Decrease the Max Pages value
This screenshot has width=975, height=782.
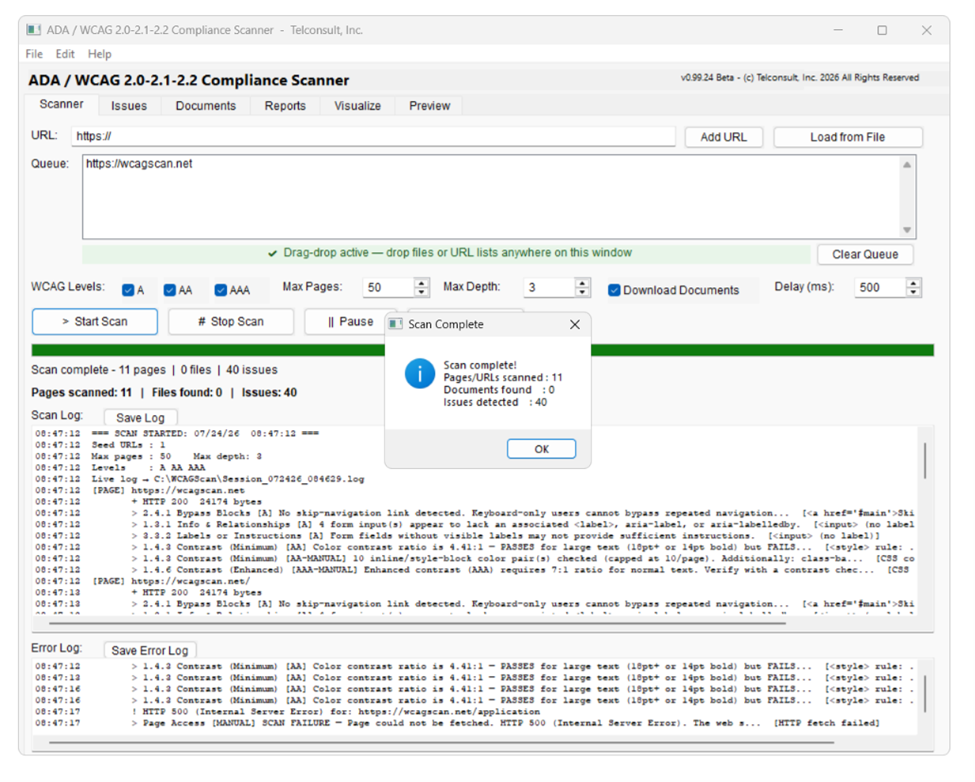422,292
